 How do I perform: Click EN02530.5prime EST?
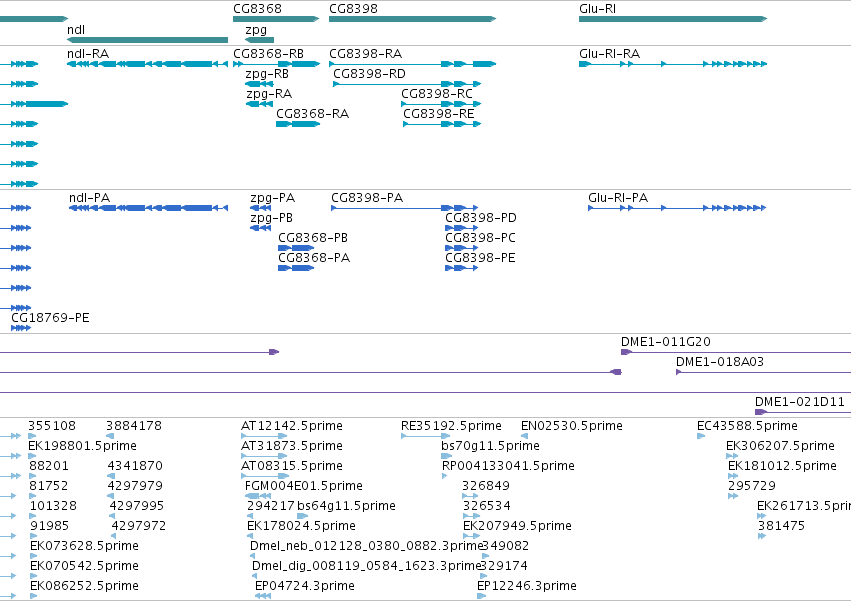click(524, 436)
